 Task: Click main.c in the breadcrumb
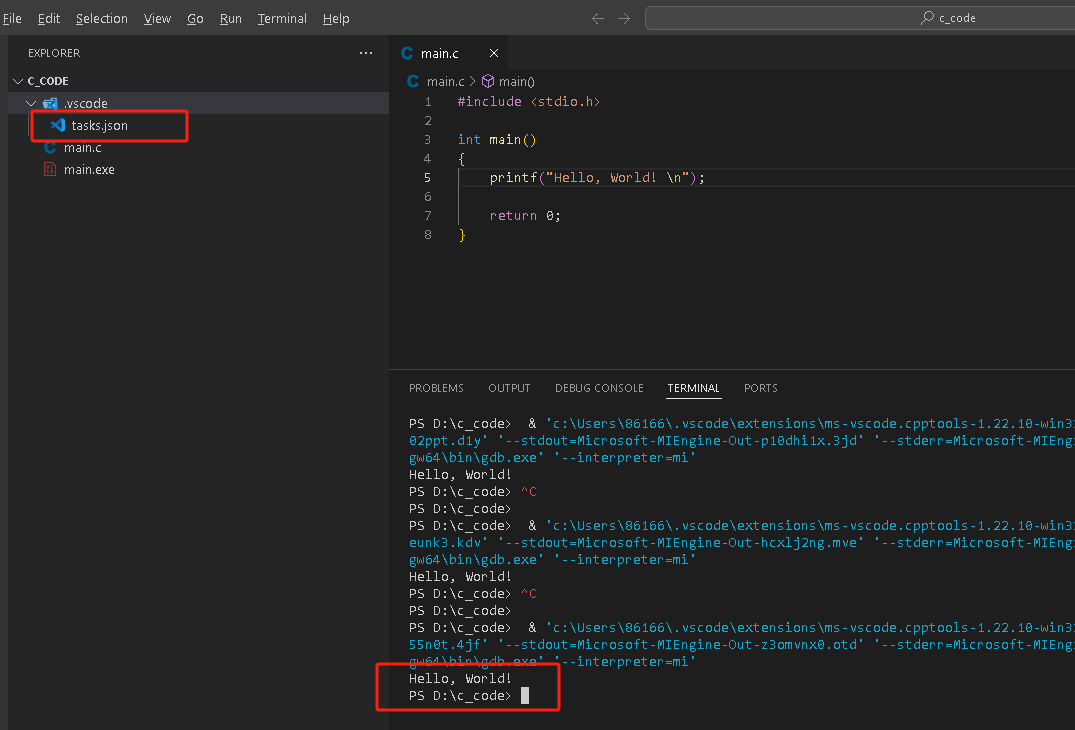[445, 82]
